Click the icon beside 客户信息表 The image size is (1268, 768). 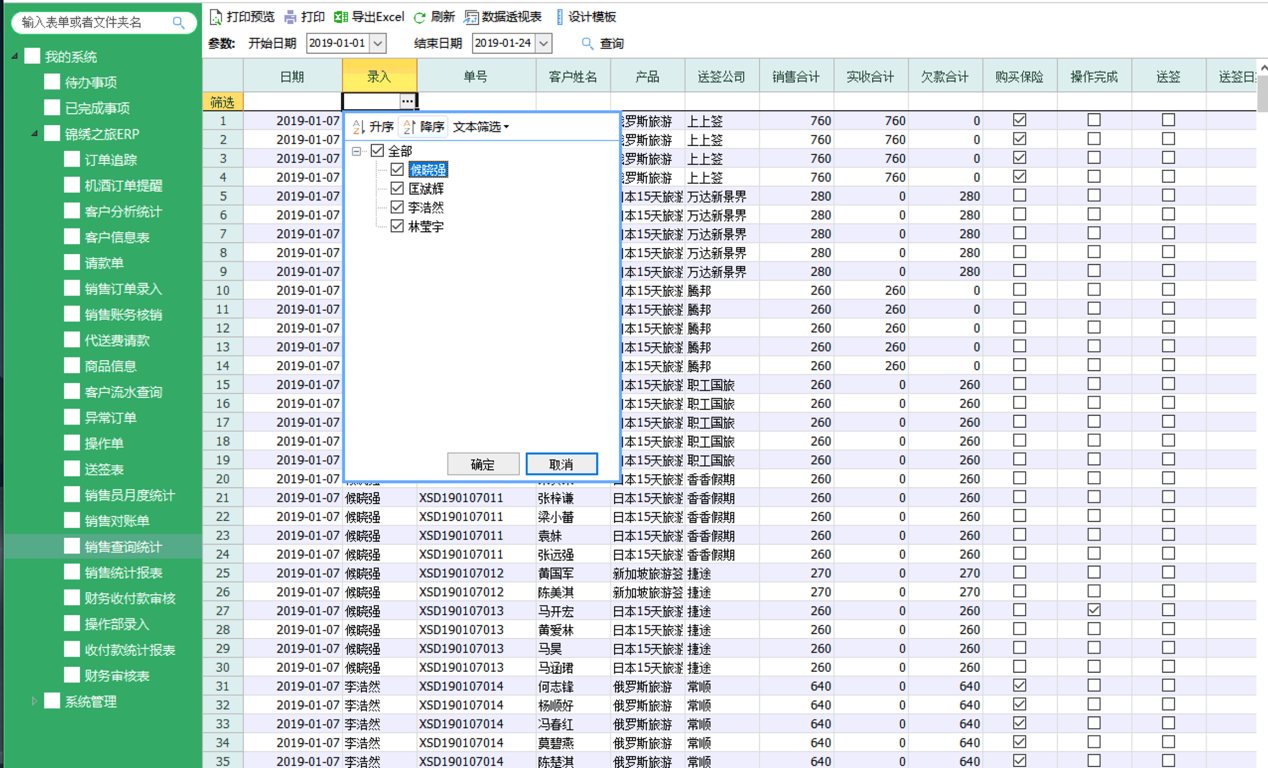[x=72, y=237]
